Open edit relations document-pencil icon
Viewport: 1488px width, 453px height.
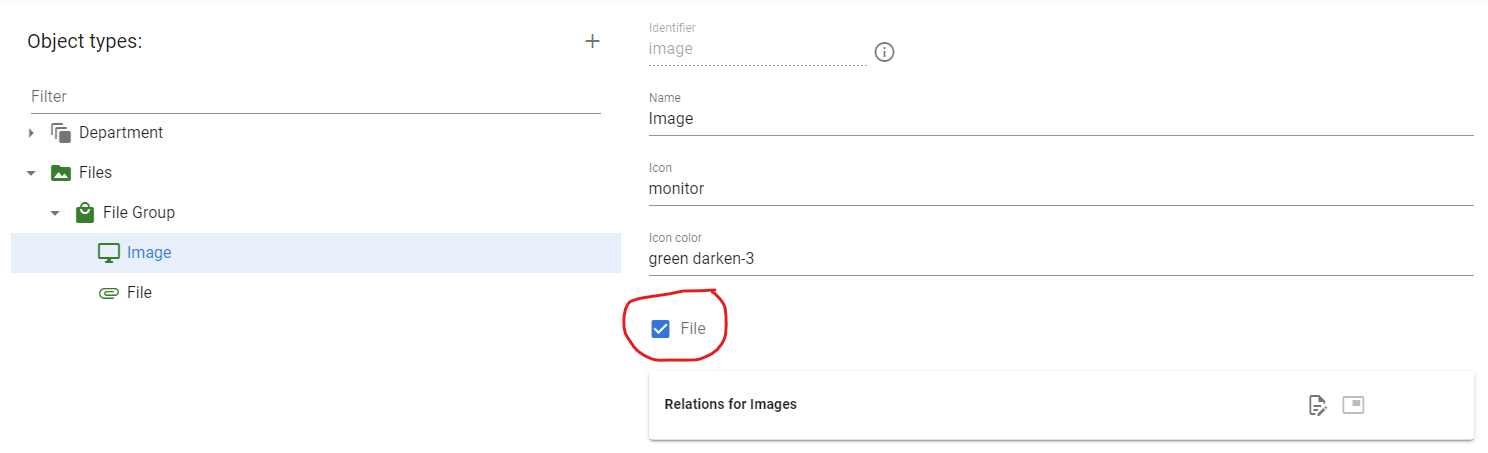[1318, 405]
